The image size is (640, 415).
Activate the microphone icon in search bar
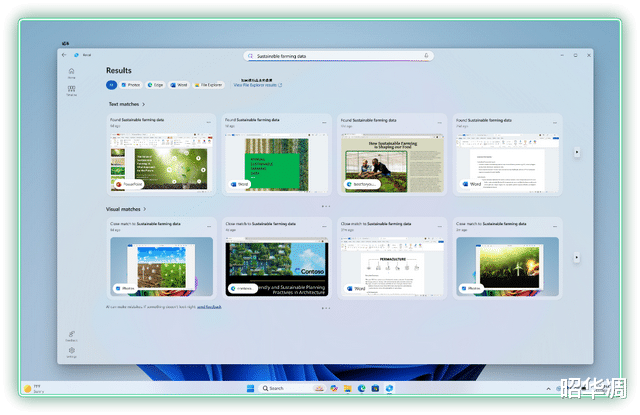click(x=426, y=55)
